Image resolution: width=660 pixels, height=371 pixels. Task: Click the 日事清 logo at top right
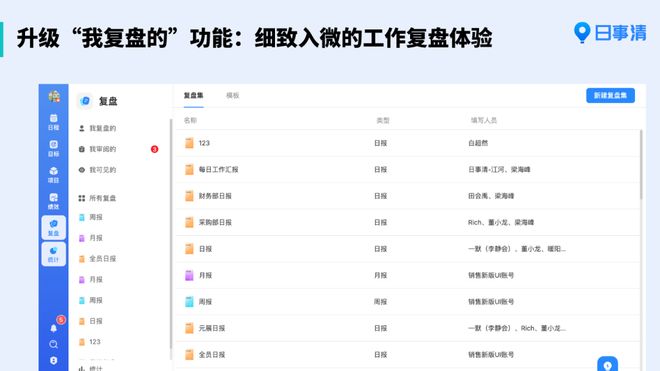pos(610,33)
